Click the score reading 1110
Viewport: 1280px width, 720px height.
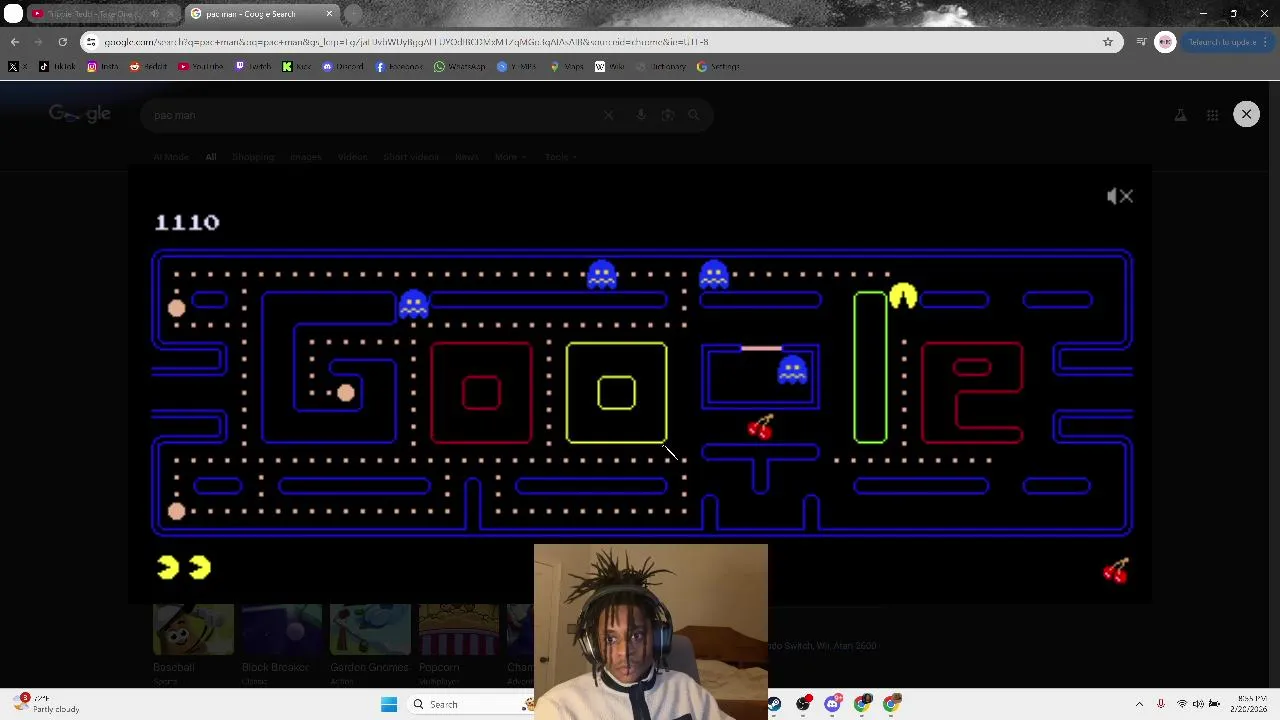pos(187,222)
